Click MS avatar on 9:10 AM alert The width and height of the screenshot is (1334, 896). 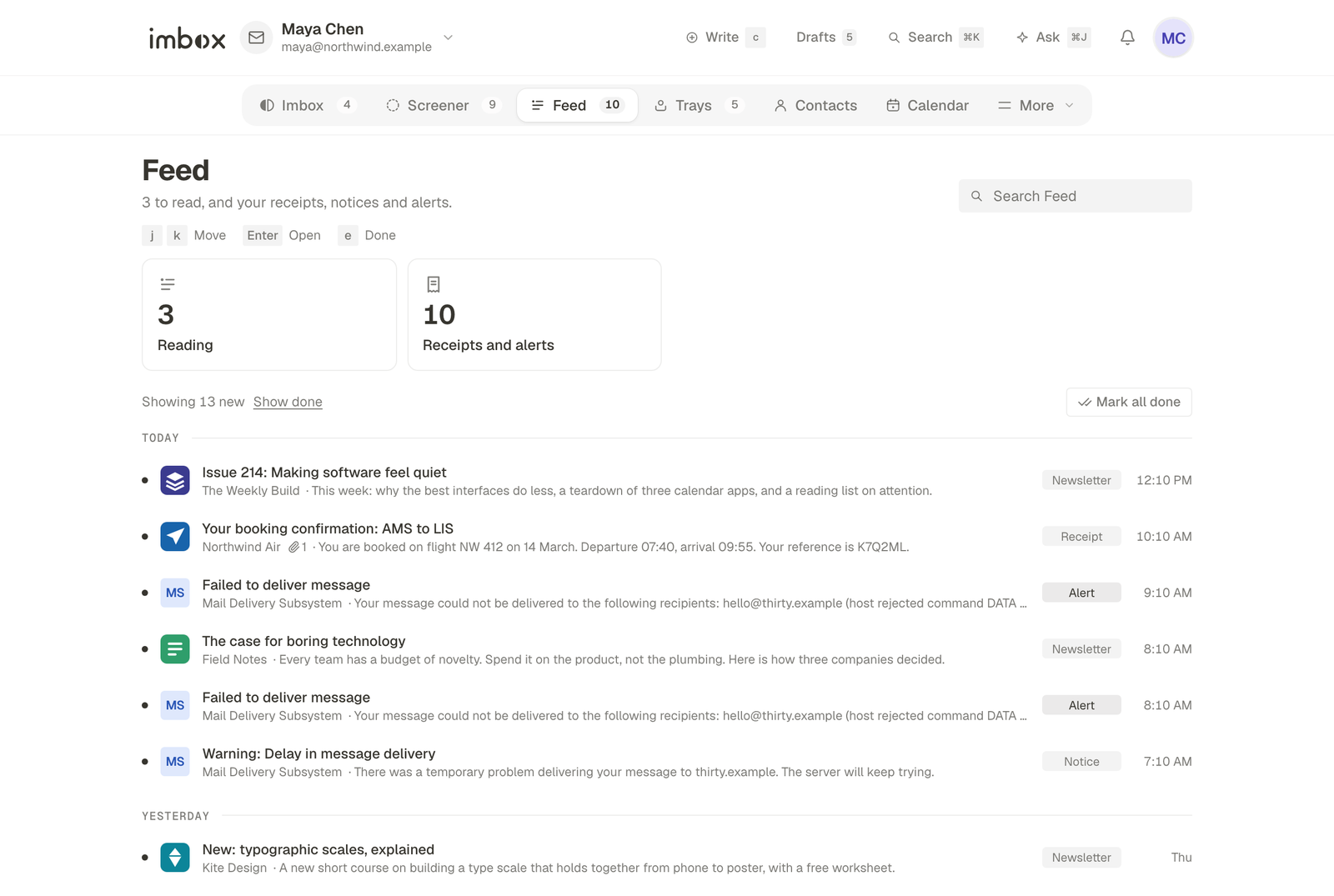click(175, 593)
